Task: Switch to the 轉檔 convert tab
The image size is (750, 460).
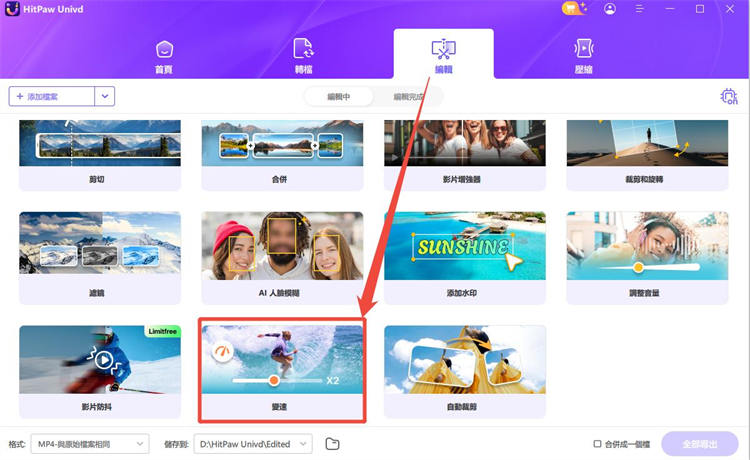Action: [x=303, y=56]
